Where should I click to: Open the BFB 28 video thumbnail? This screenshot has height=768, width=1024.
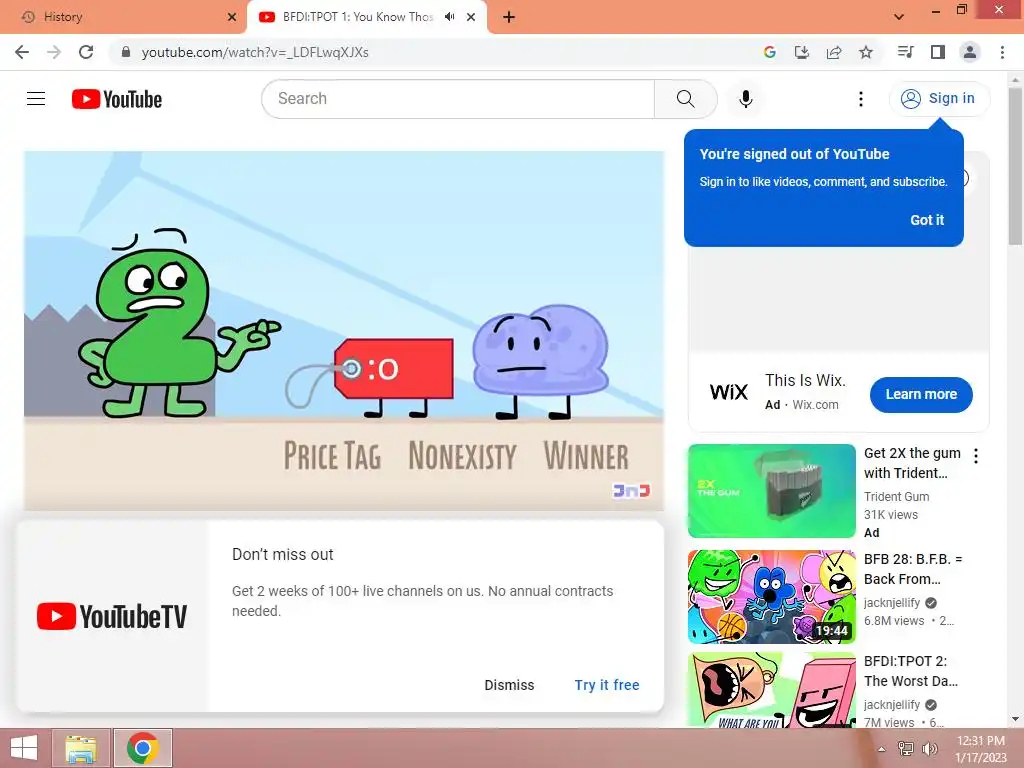pos(771,597)
